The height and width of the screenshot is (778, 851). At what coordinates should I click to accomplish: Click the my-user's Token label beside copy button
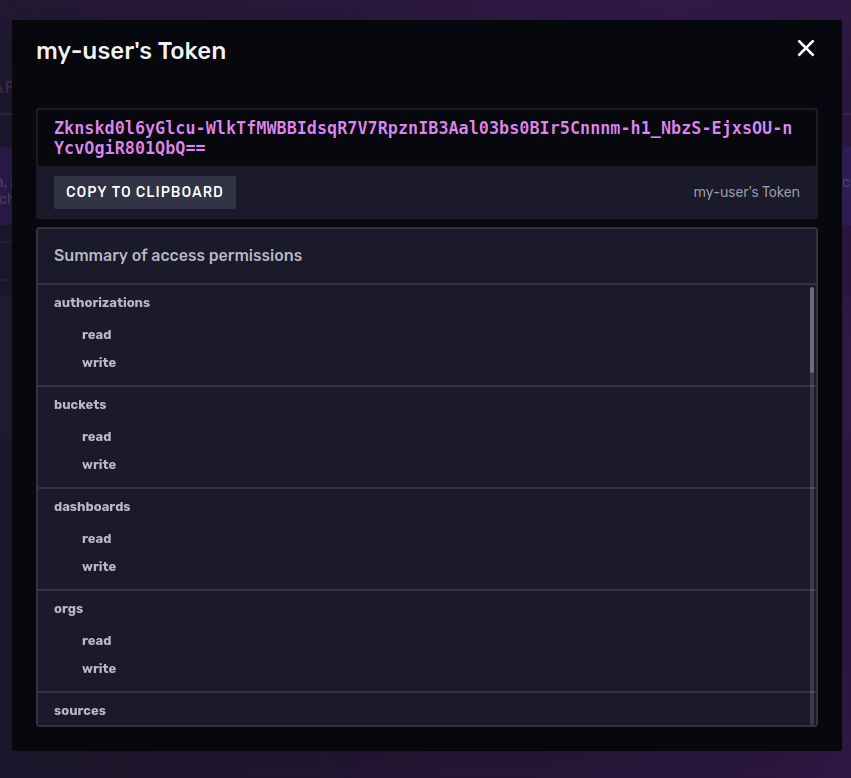pos(746,192)
